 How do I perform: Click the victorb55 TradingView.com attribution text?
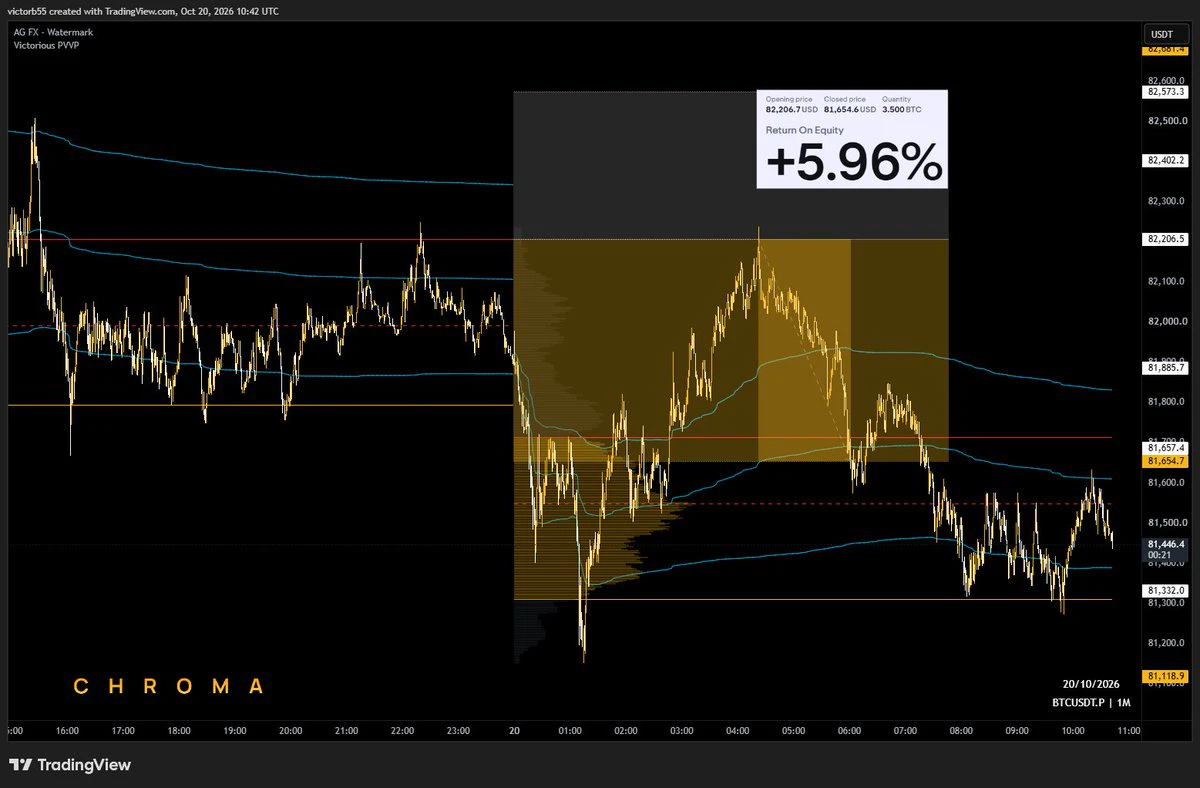[x=143, y=11]
